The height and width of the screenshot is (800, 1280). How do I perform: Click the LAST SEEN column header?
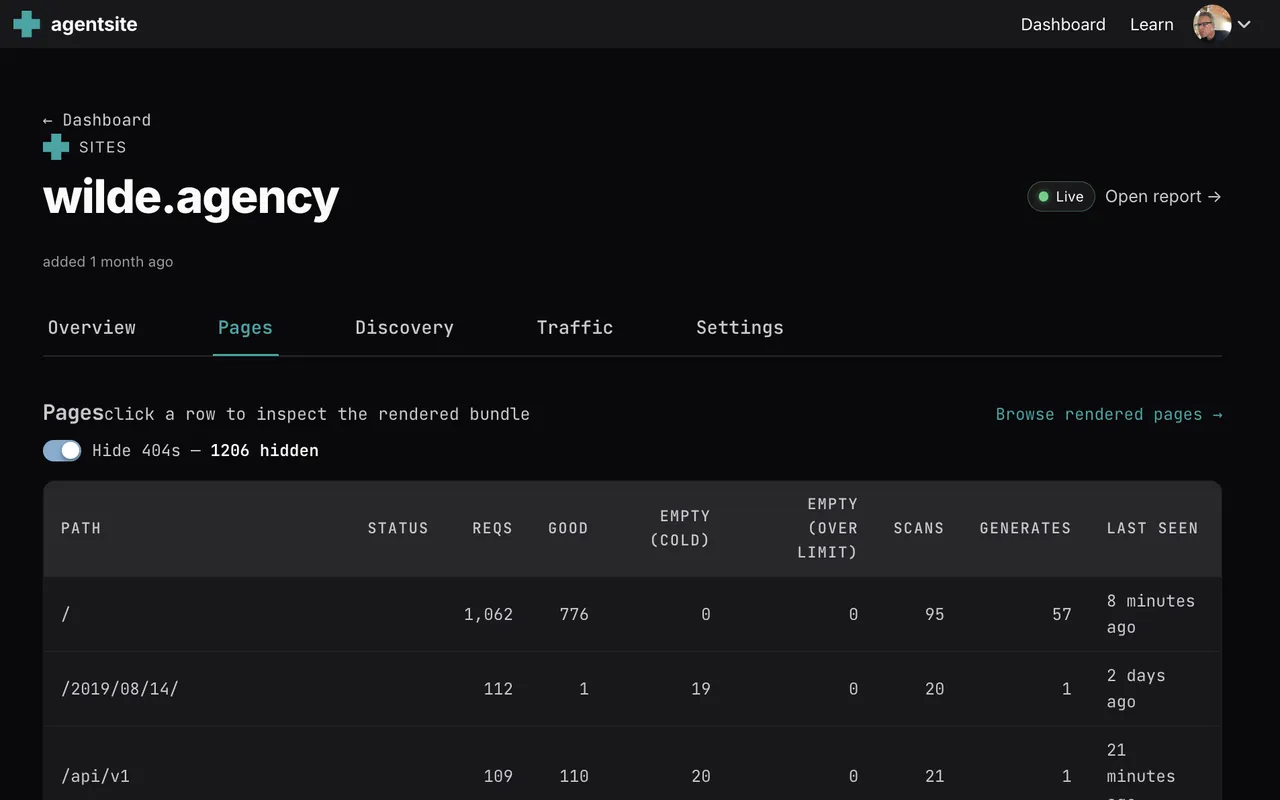pos(1152,528)
